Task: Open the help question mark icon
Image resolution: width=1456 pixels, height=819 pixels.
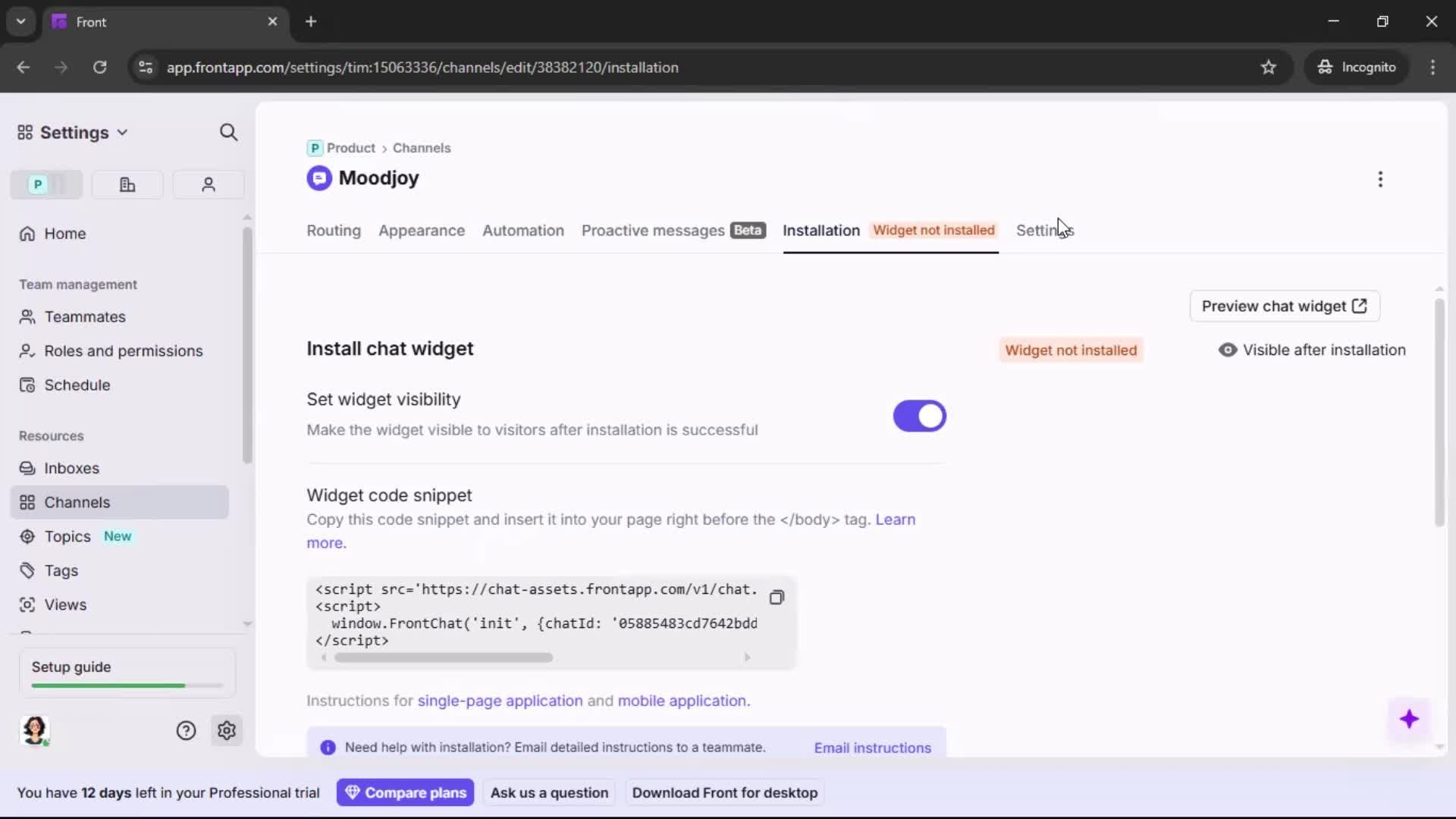Action: (186, 730)
